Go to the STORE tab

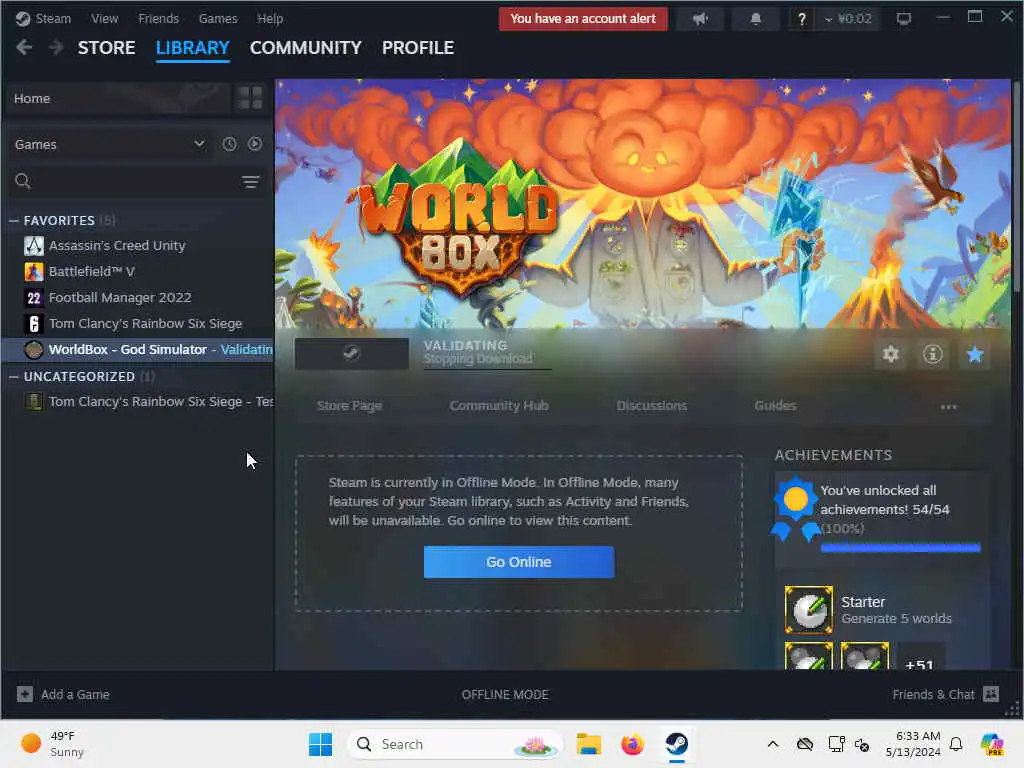click(106, 48)
